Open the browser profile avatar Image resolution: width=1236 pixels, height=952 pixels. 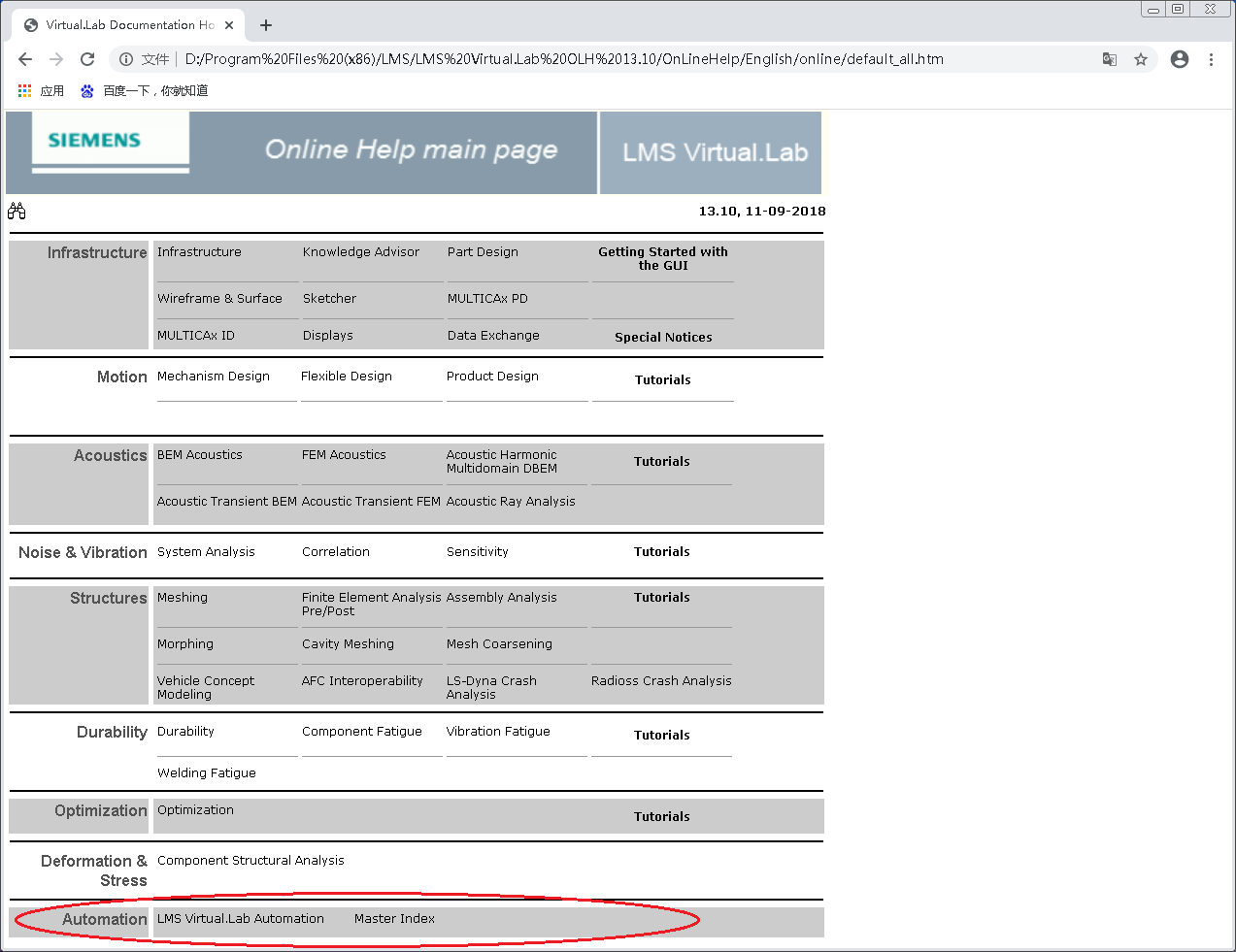pos(1179,59)
